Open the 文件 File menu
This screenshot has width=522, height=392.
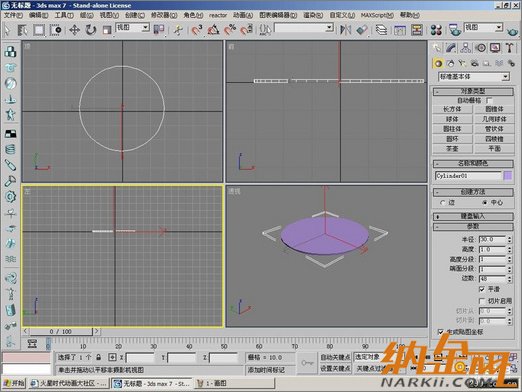point(13,15)
